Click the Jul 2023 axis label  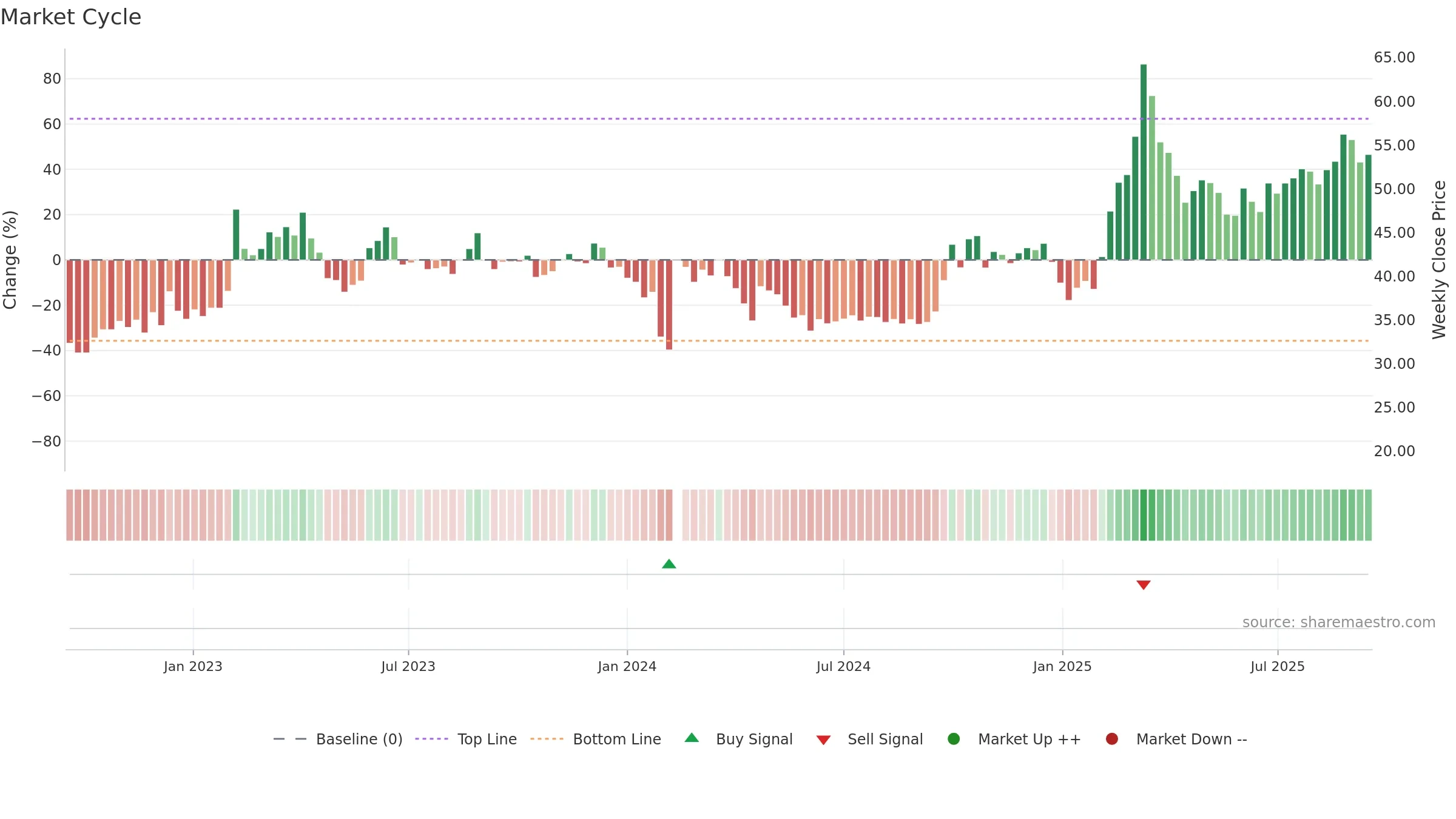(x=408, y=667)
